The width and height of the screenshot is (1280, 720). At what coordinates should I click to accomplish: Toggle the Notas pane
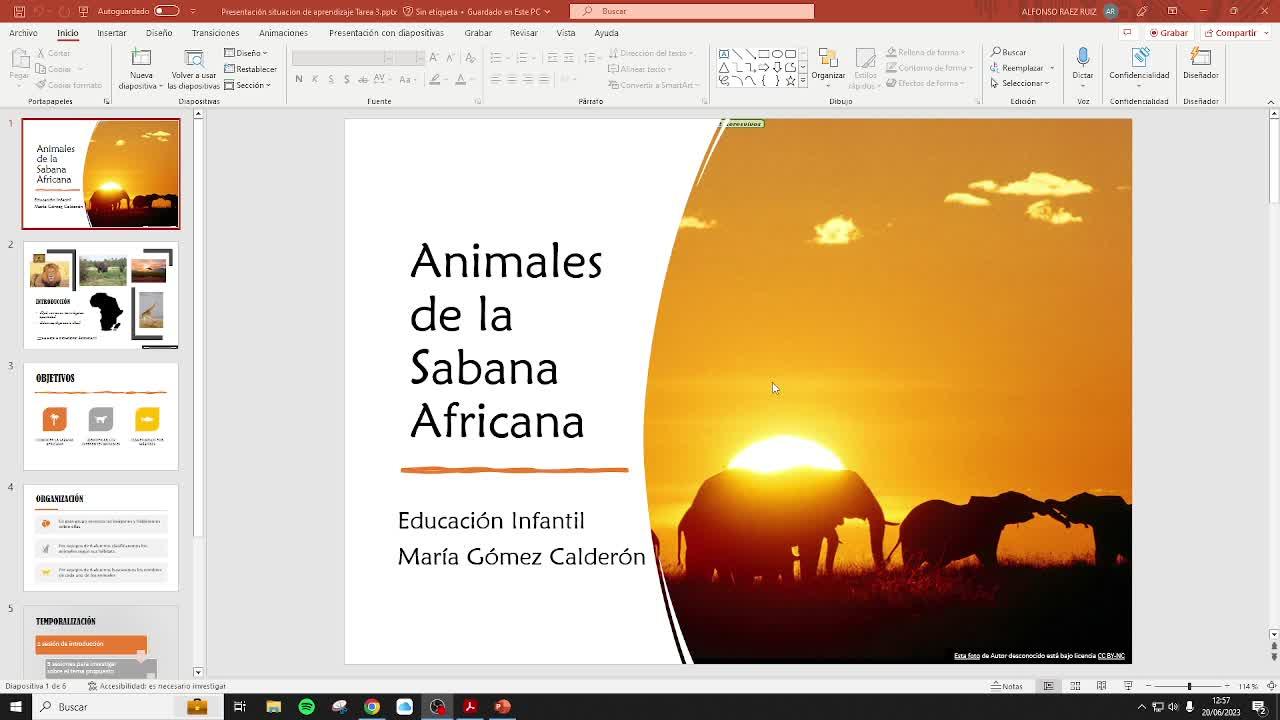pyautogui.click(x=1007, y=686)
